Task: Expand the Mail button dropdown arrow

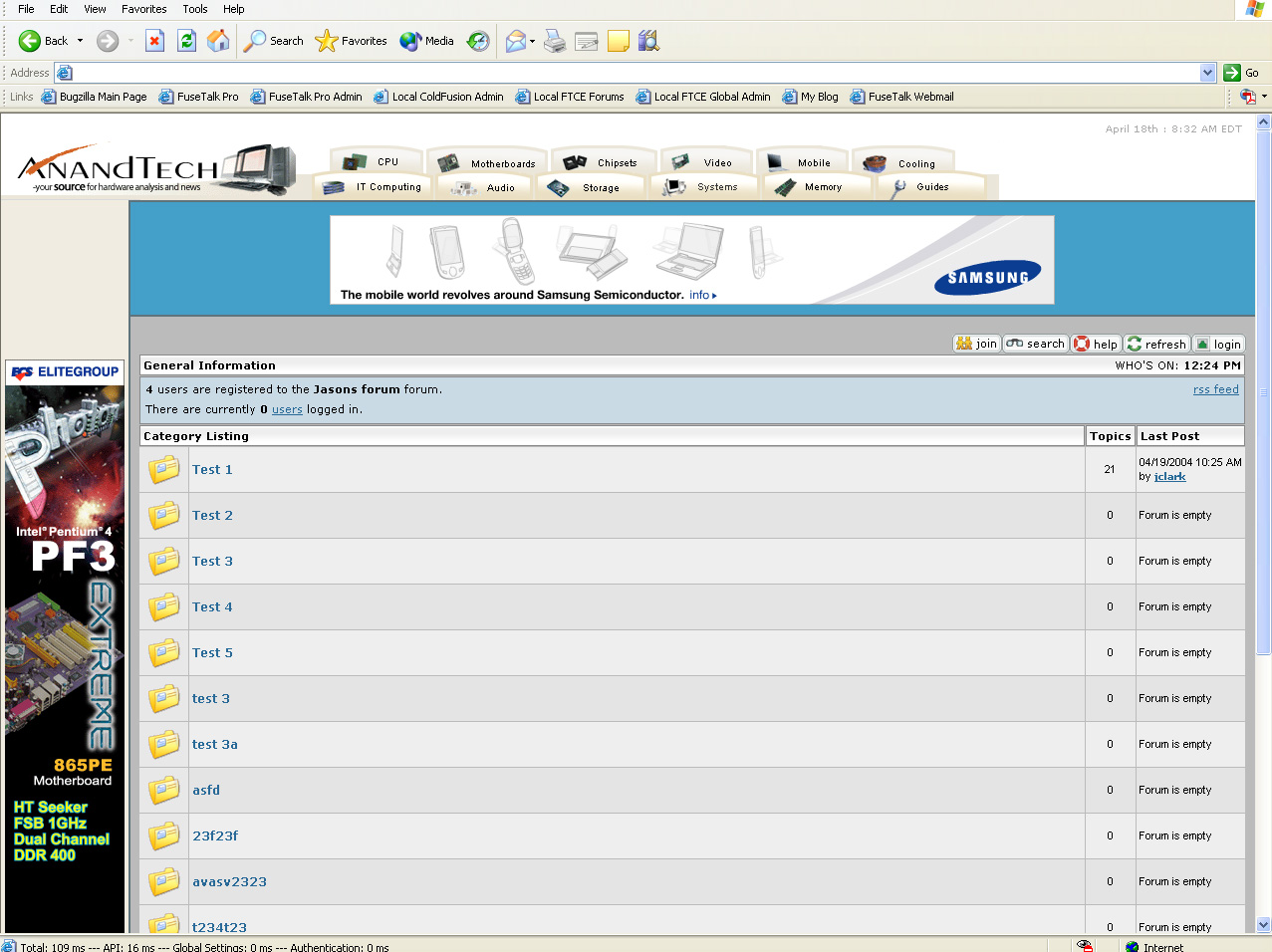Action: 532,41
